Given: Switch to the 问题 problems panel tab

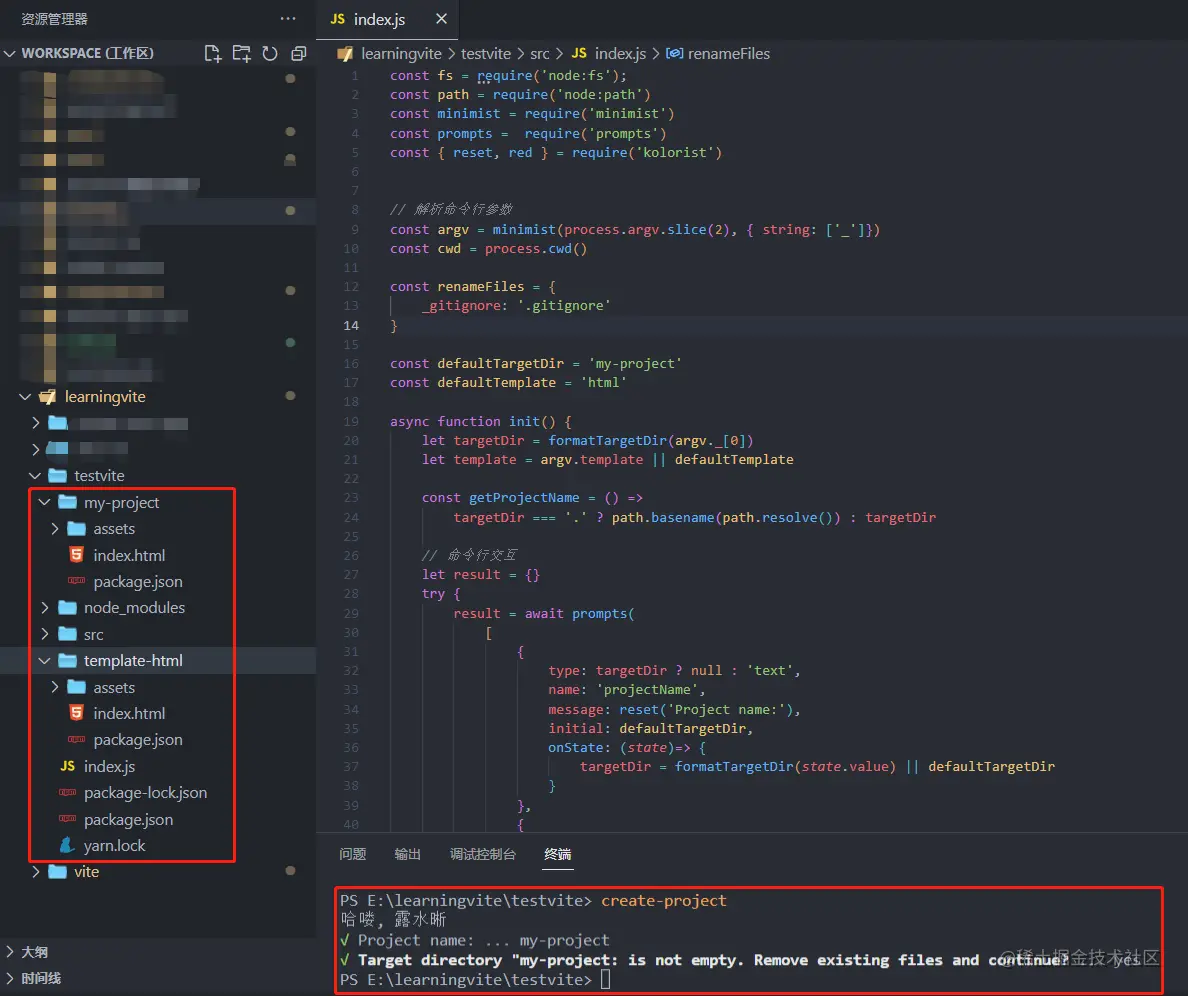Looking at the screenshot, I should click(352, 854).
